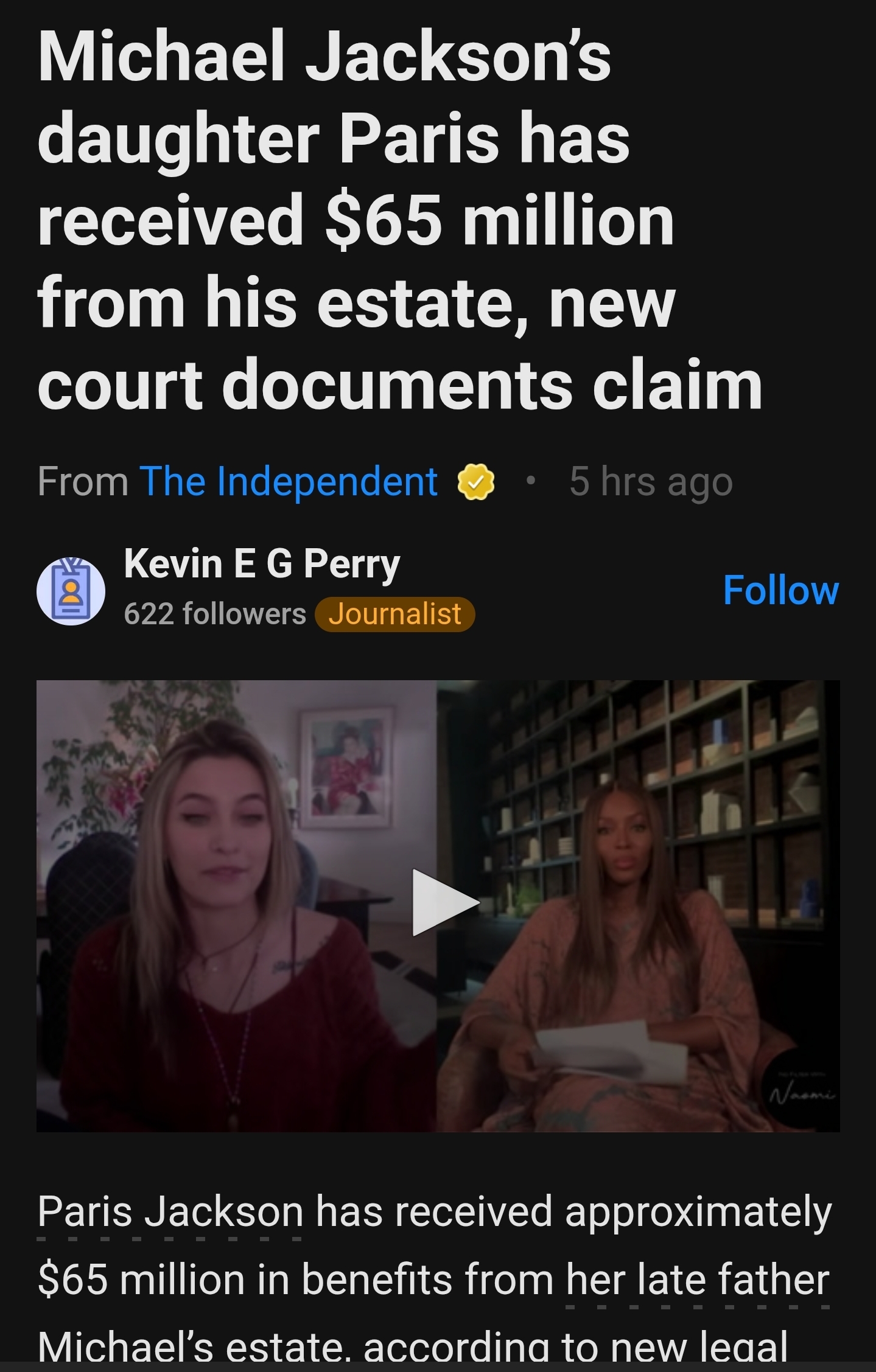
Task: View the 622 followers count
Action: [215, 613]
